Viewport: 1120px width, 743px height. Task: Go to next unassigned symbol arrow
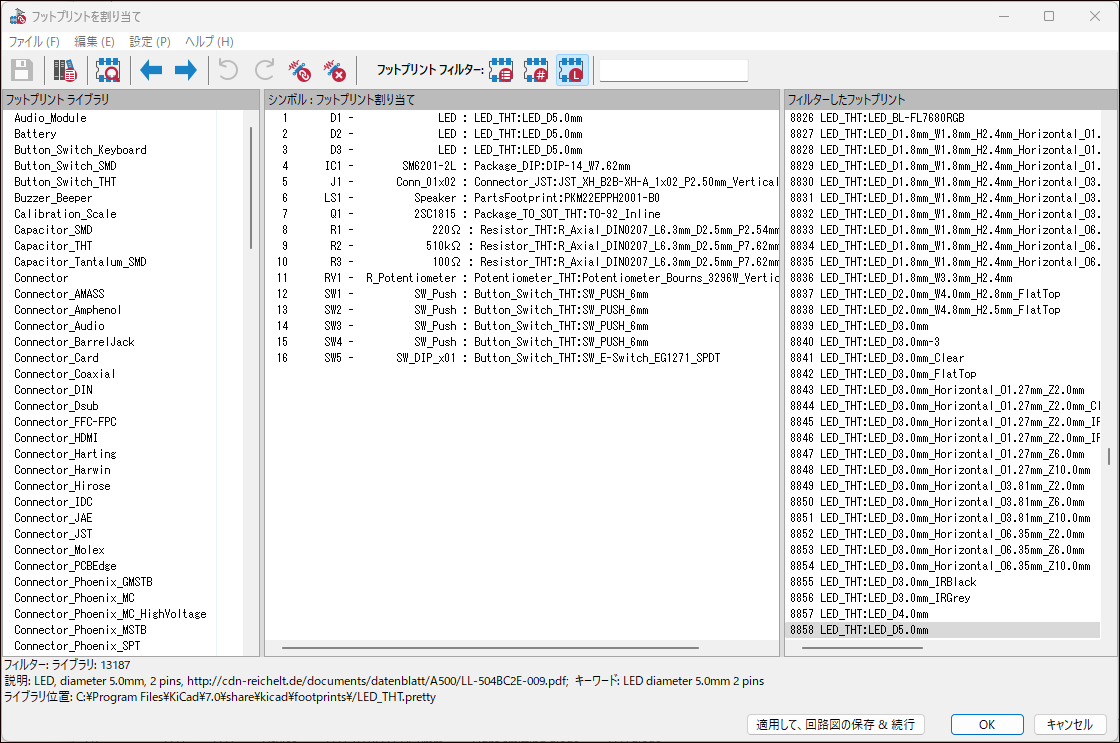point(185,70)
